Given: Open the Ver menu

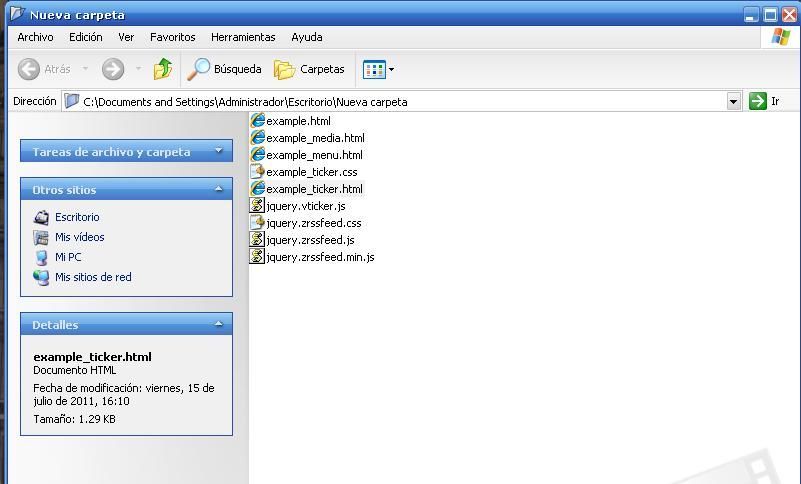Looking at the screenshot, I should [126, 37].
